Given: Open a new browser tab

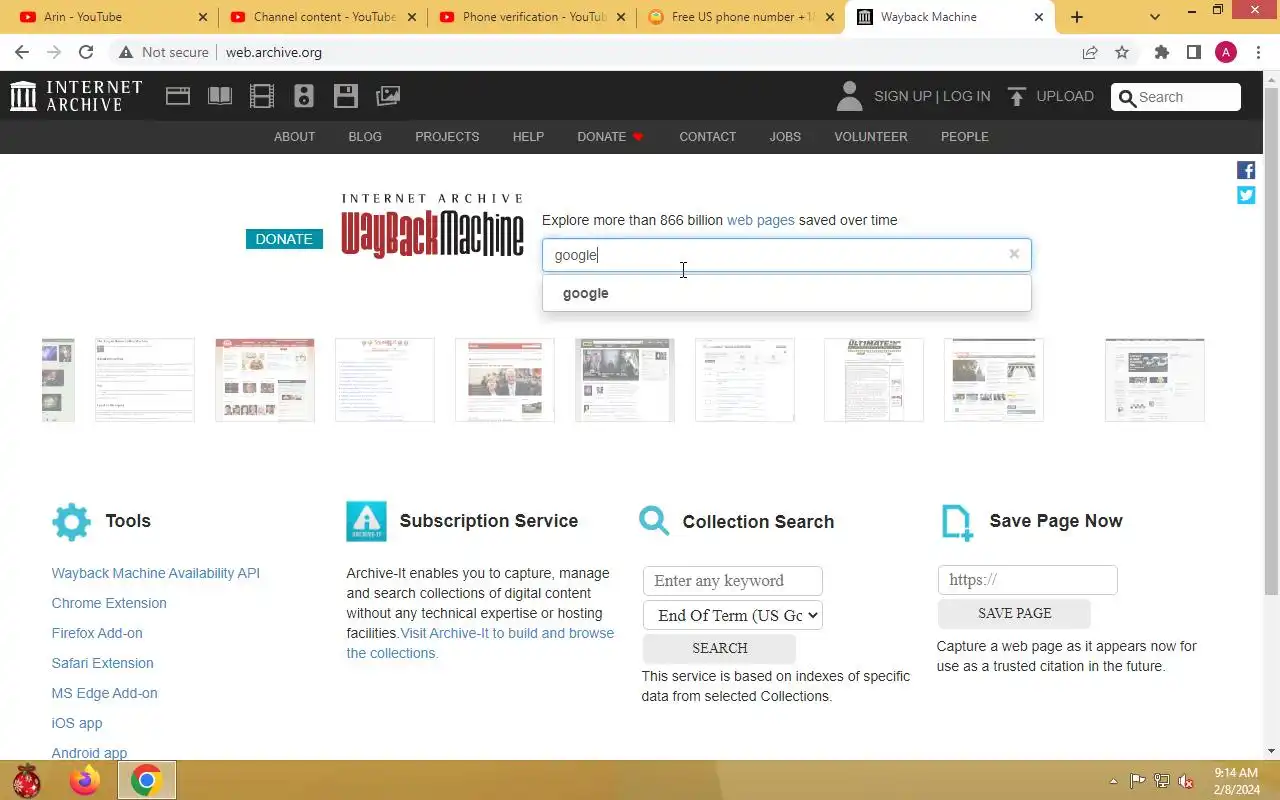Looking at the screenshot, I should tap(1077, 17).
